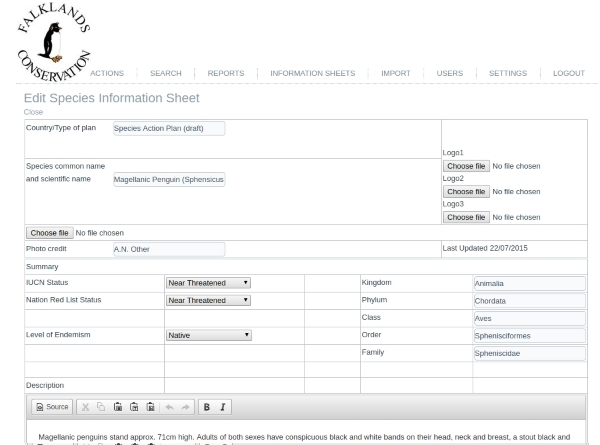Open the Level of Endemism dropdown
Image resolution: width=600 pixels, height=445 pixels.
point(209,335)
